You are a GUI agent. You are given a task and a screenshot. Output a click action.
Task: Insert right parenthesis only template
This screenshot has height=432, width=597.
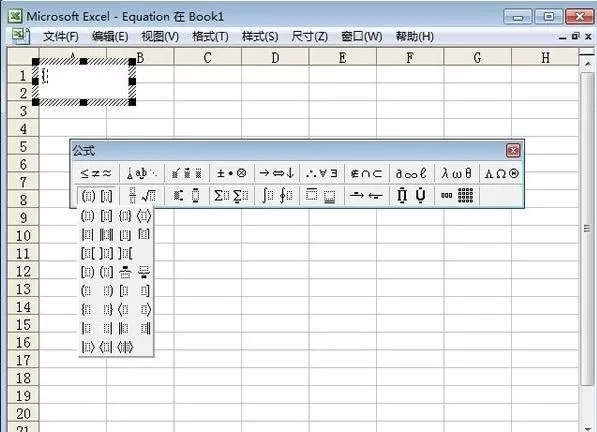108,291
